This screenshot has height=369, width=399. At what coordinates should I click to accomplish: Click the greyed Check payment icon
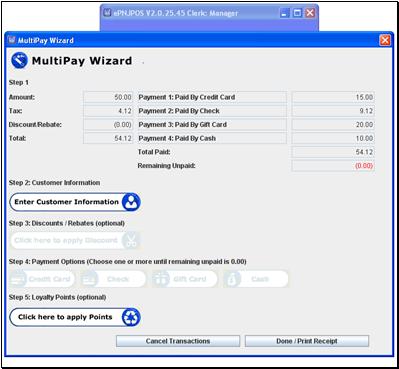click(89, 279)
